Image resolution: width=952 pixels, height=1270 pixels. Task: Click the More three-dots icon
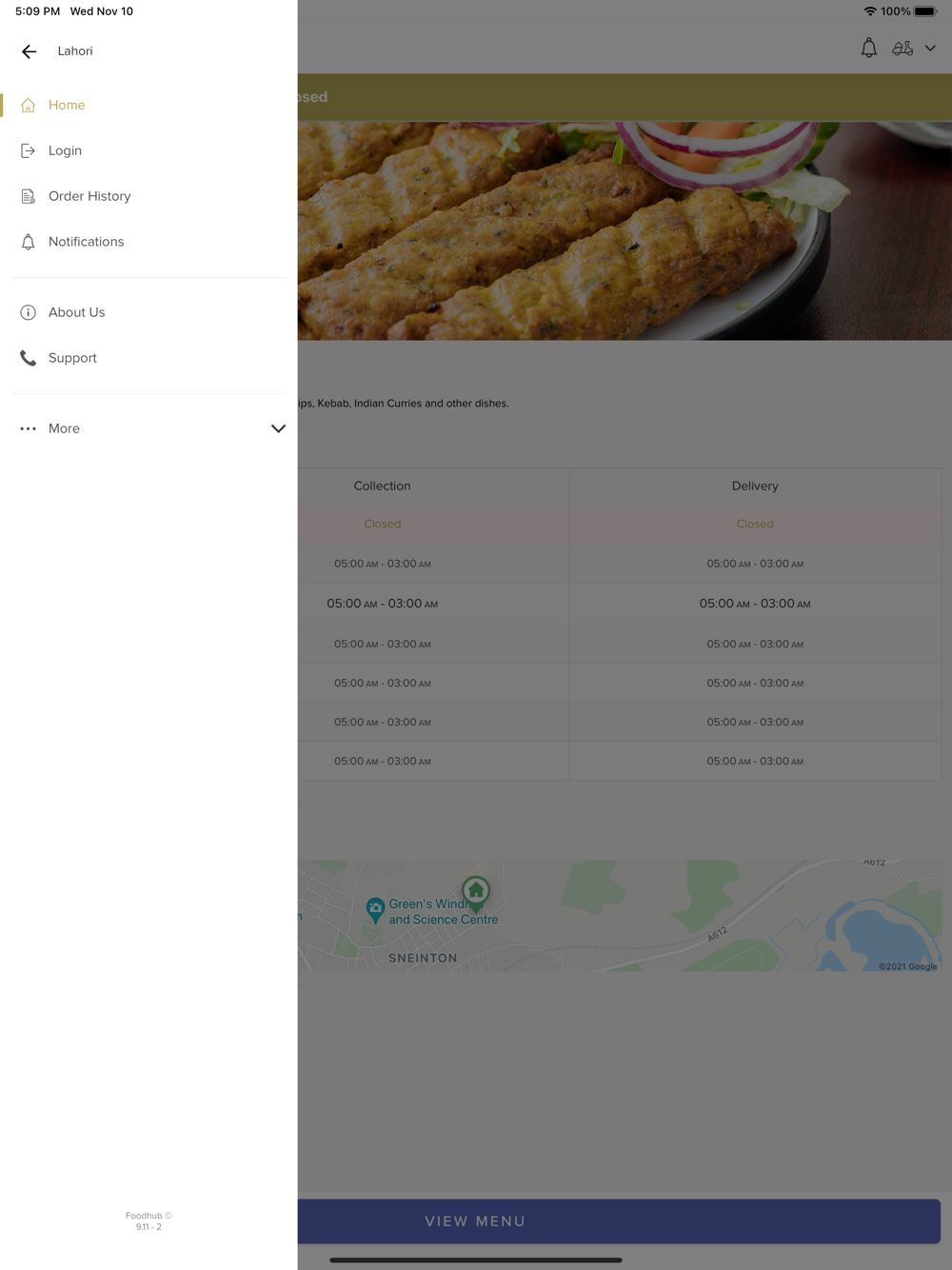[x=29, y=428]
